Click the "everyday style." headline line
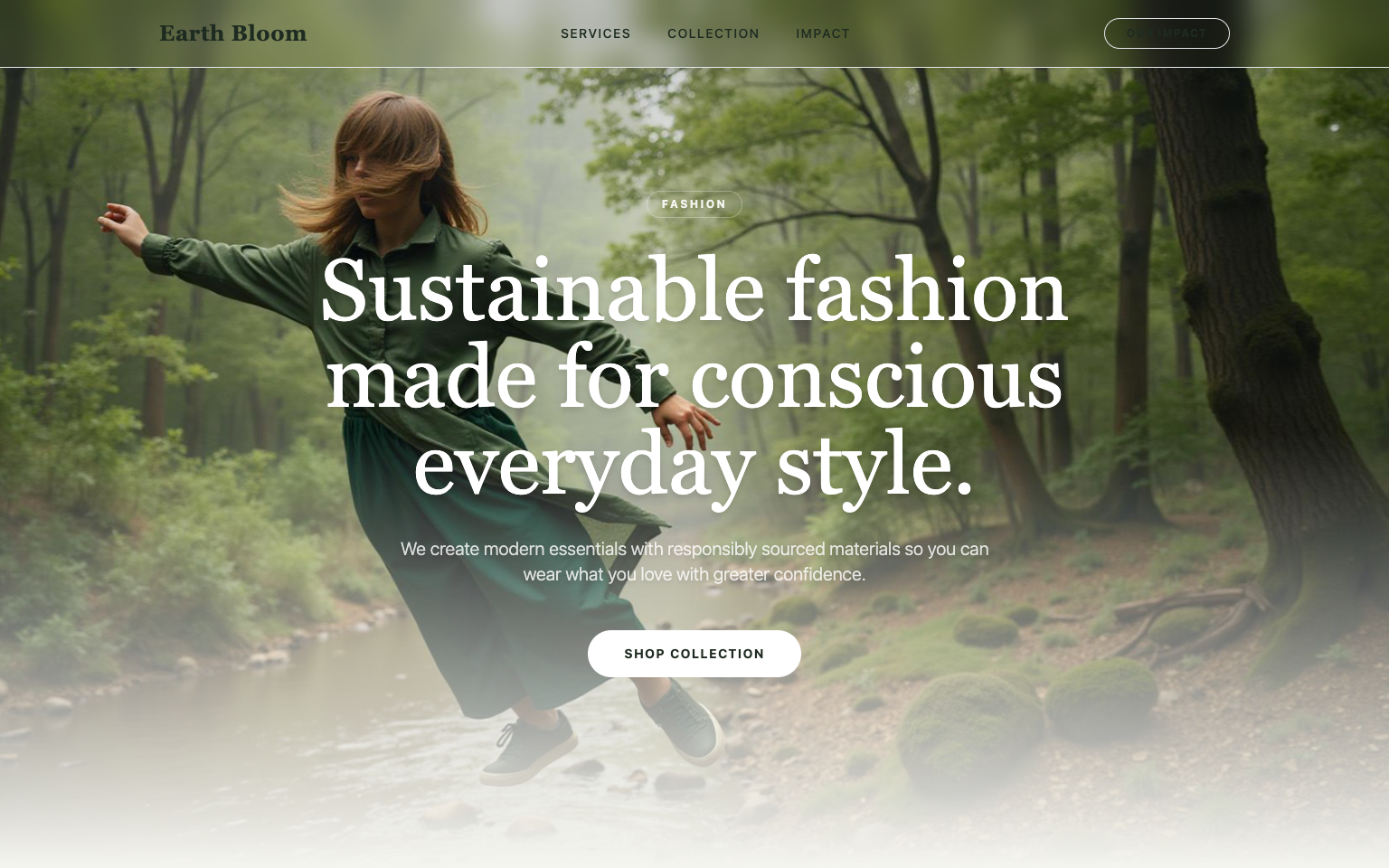 (694, 464)
